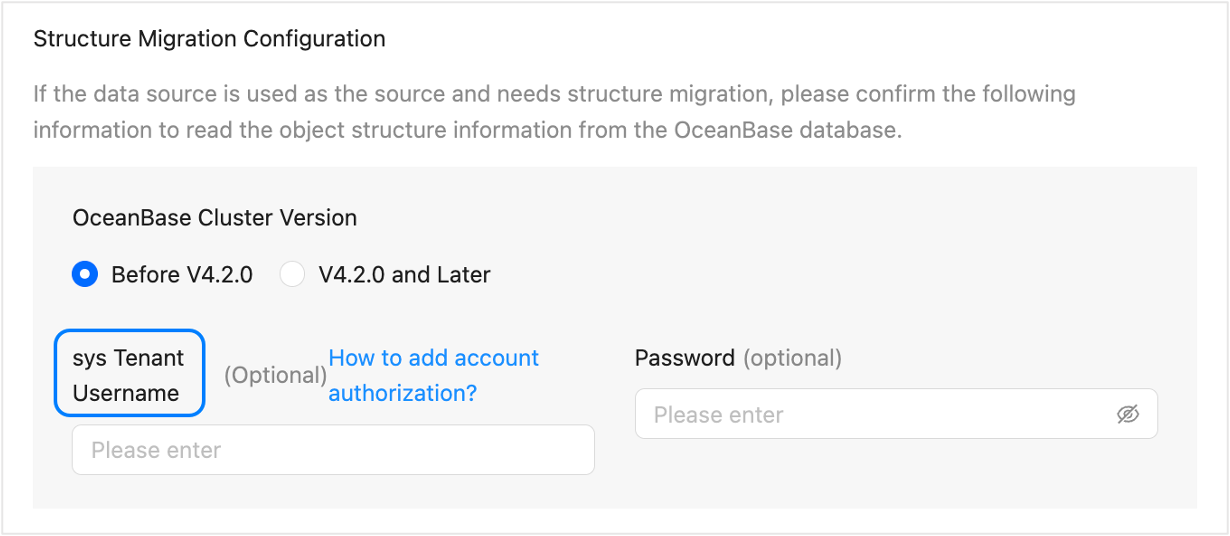This screenshot has height=536, width=1230.
Task: Focus the sys Tenant Username input field
Action: (x=333, y=450)
